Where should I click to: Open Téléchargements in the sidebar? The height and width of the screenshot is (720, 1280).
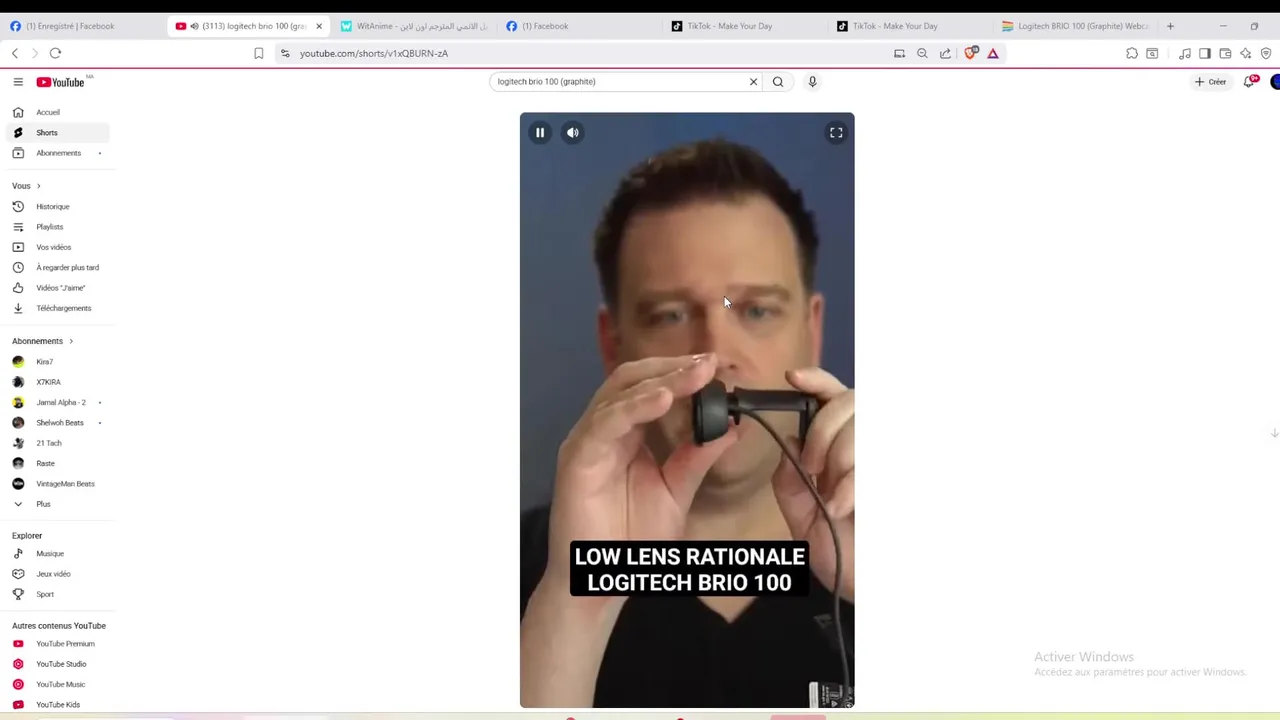click(x=58, y=308)
